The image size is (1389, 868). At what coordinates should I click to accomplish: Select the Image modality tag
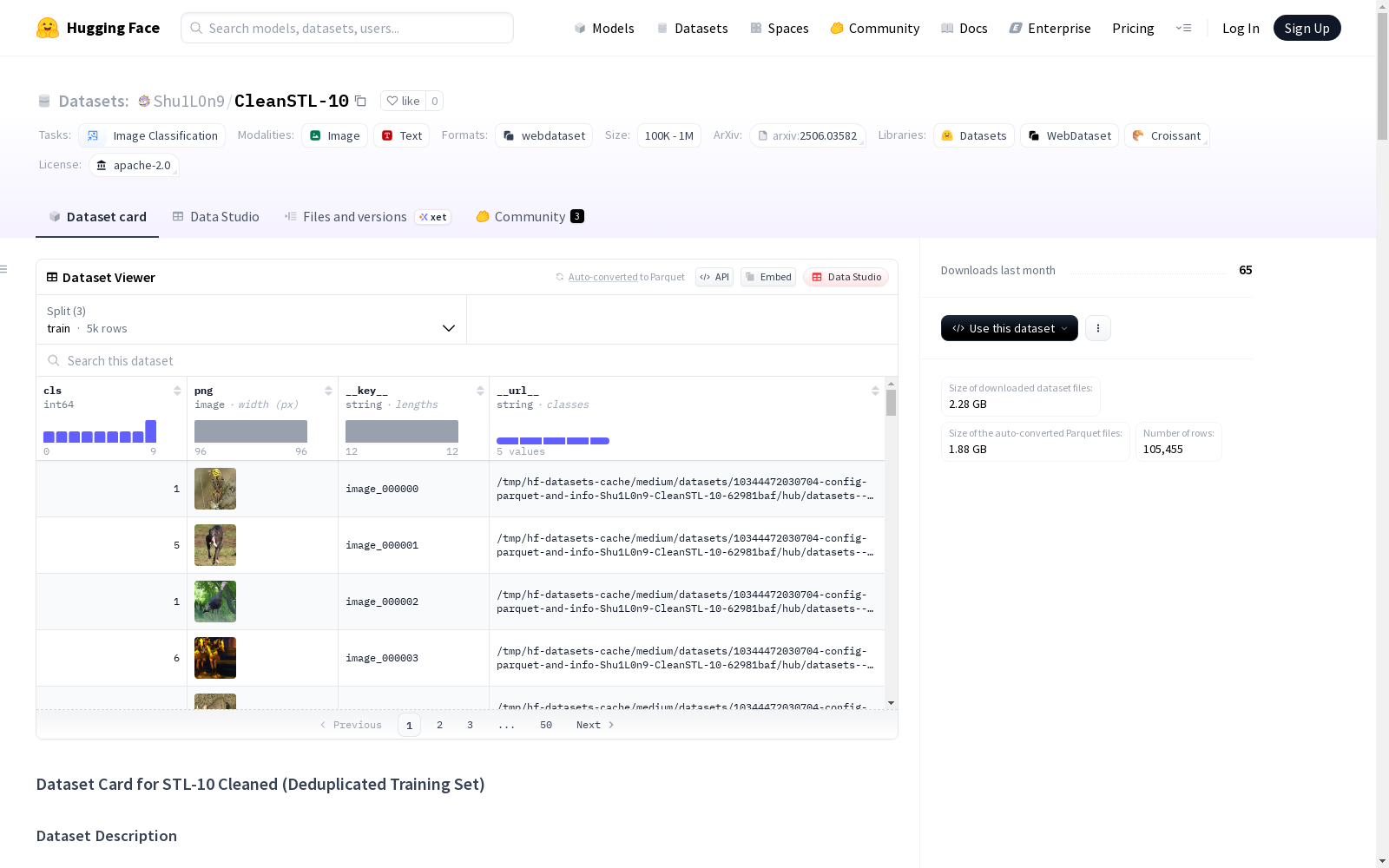coord(335,135)
